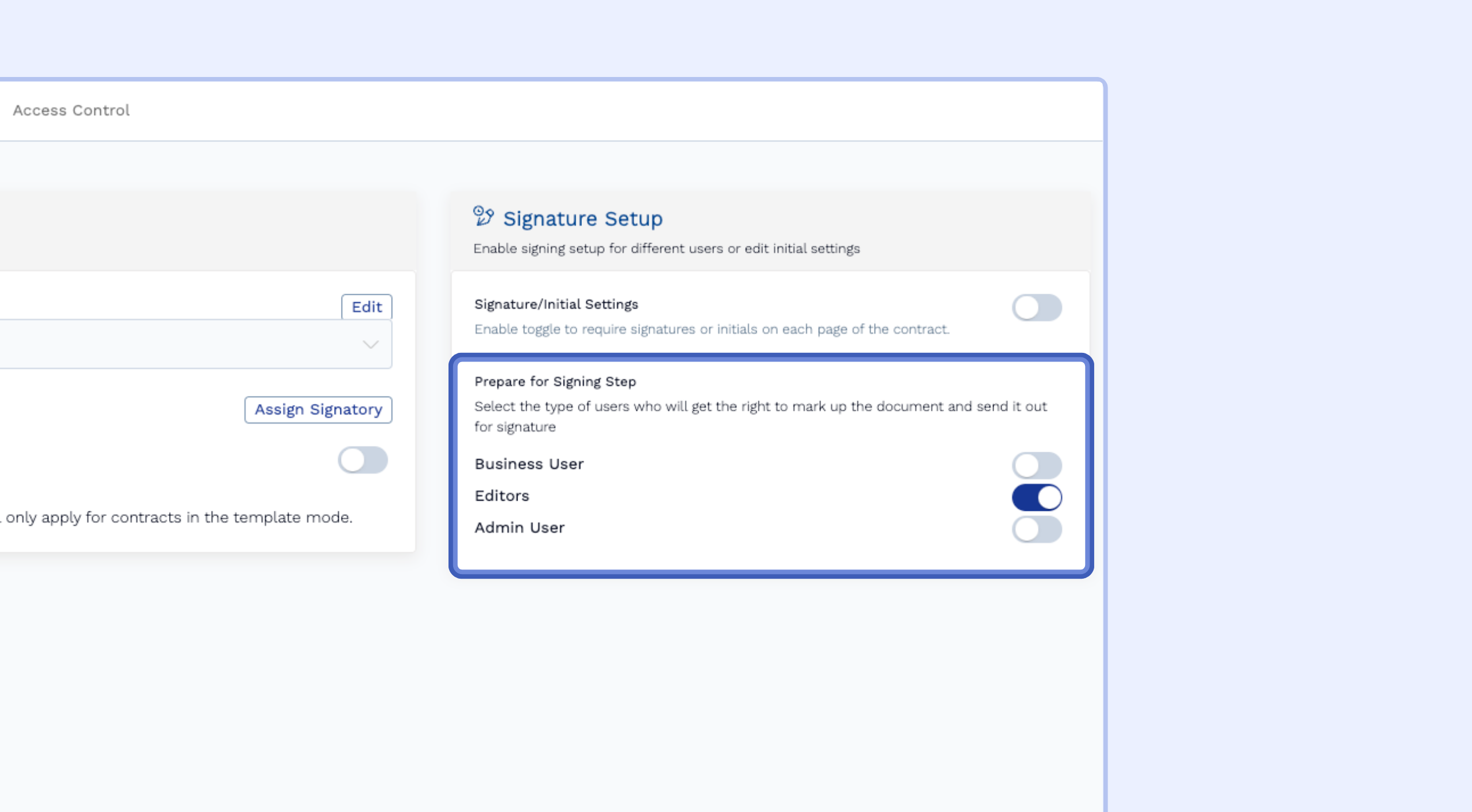Click the Signature Setup heading
The image size is (1472, 812).
click(x=582, y=219)
